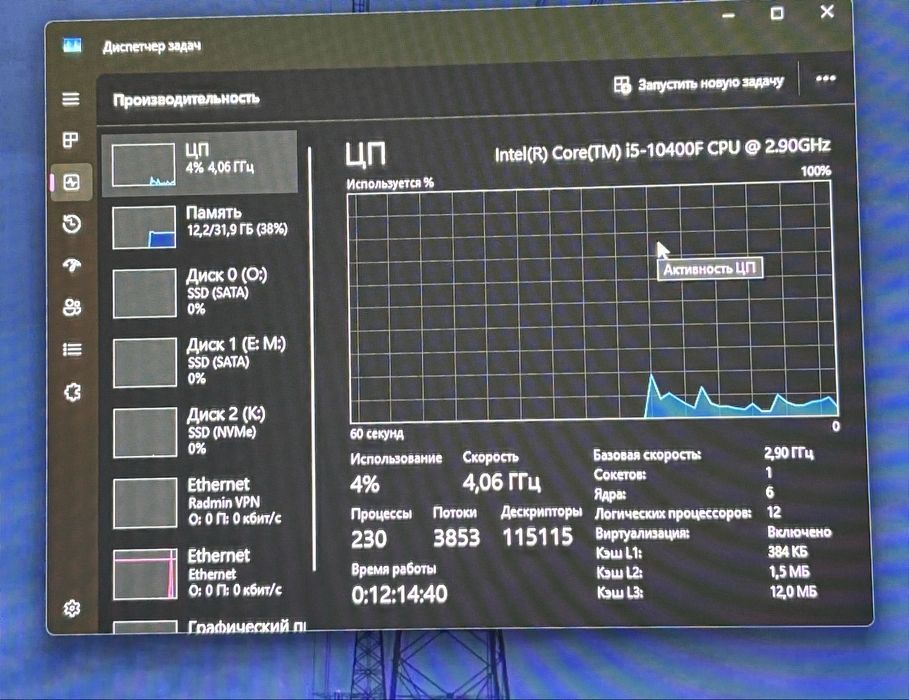Open the hamburger navigation menu
The width and height of the screenshot is (909, 700).
(71, 99)
